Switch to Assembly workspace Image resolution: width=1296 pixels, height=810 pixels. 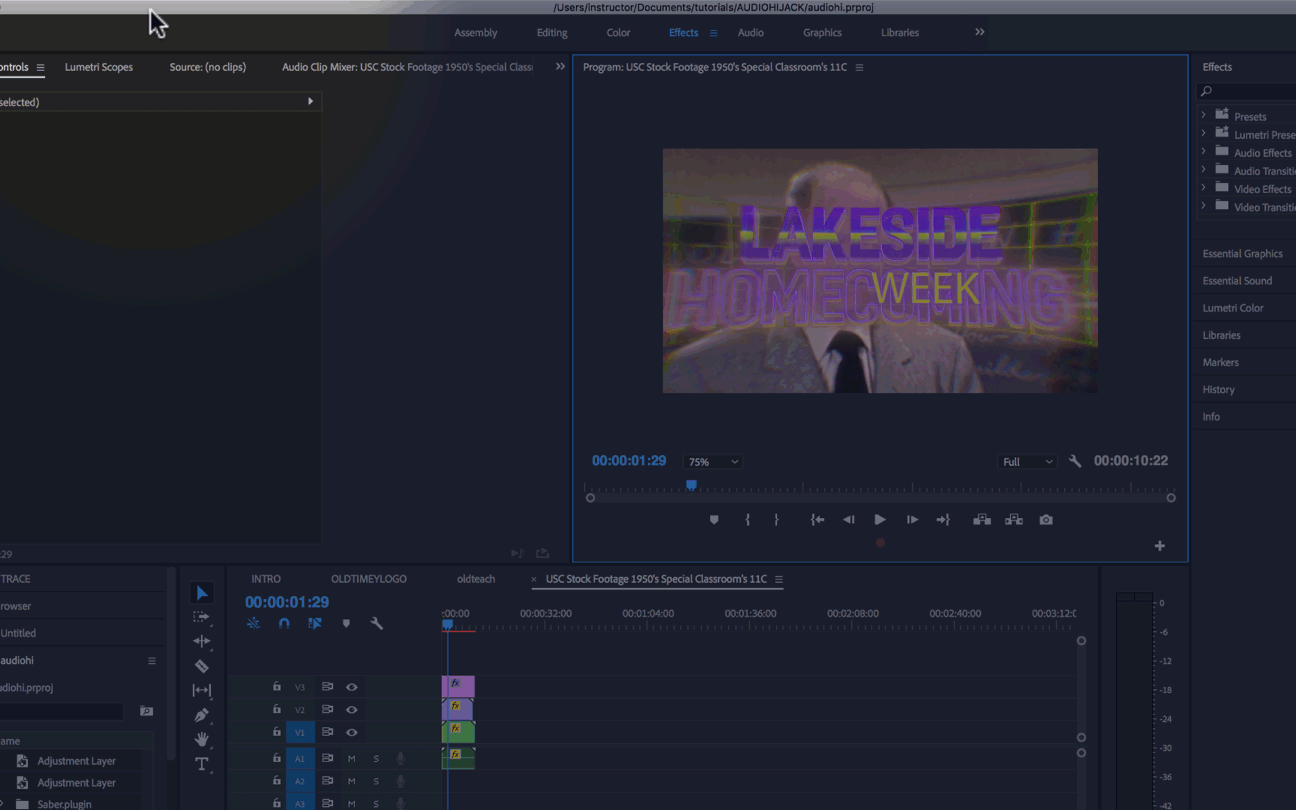click(x=476, y=33)
